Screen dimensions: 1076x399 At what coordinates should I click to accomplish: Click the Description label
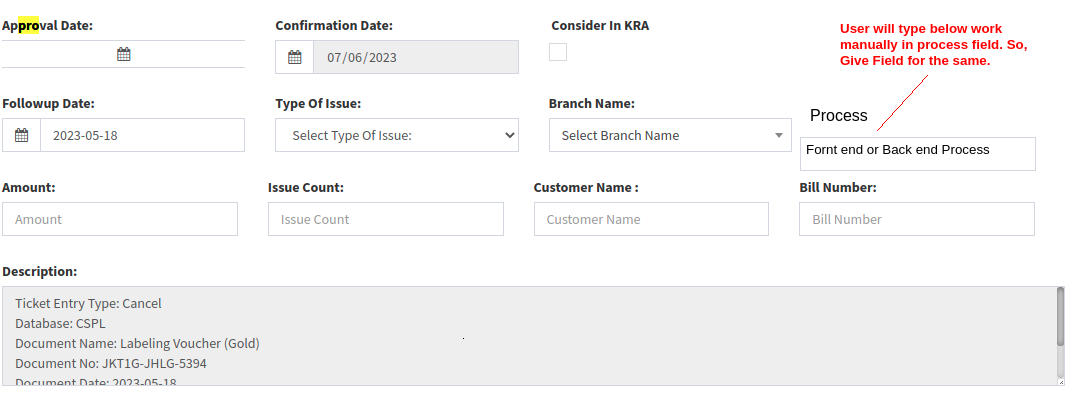pyautogui.click(x=40, y=271)
